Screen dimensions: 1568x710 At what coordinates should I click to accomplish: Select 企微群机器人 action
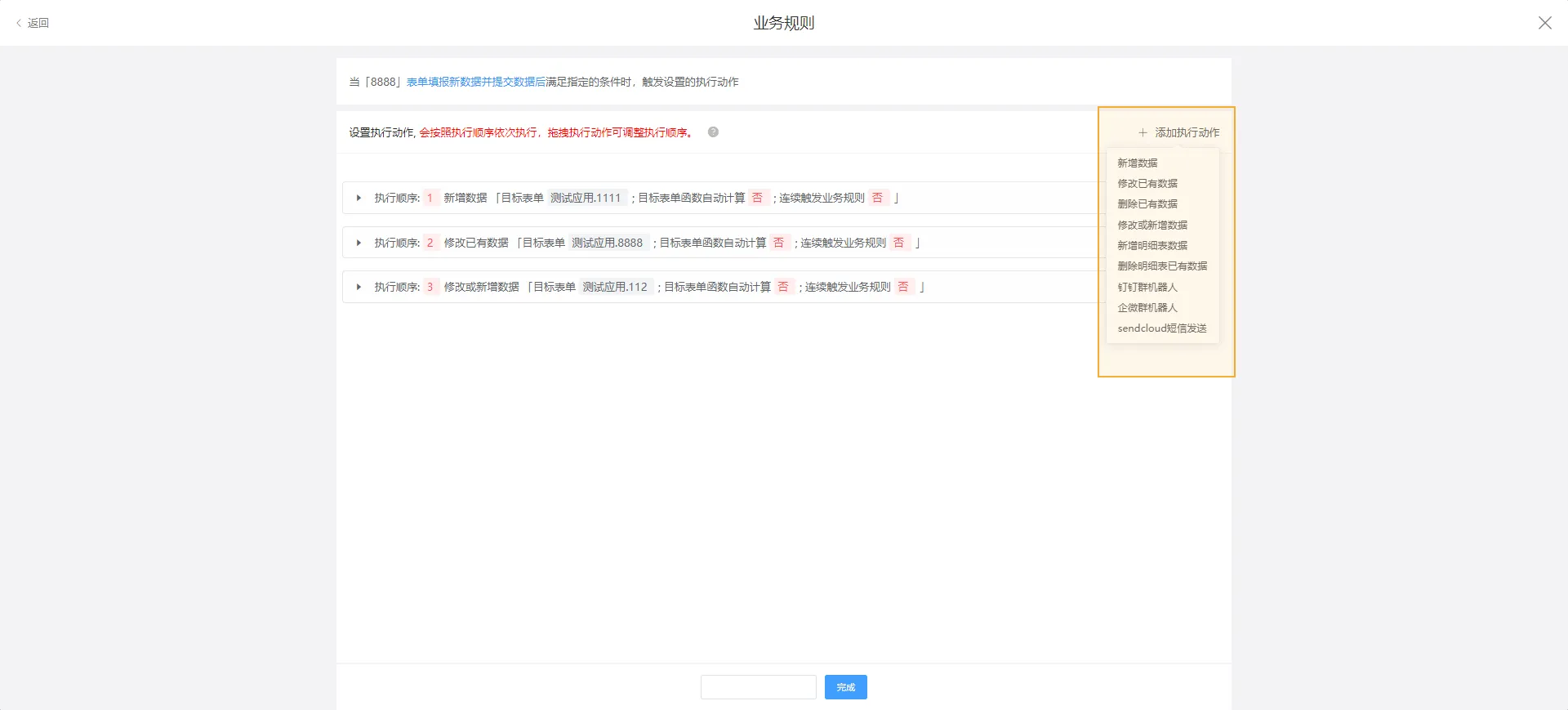point(1147,307)
